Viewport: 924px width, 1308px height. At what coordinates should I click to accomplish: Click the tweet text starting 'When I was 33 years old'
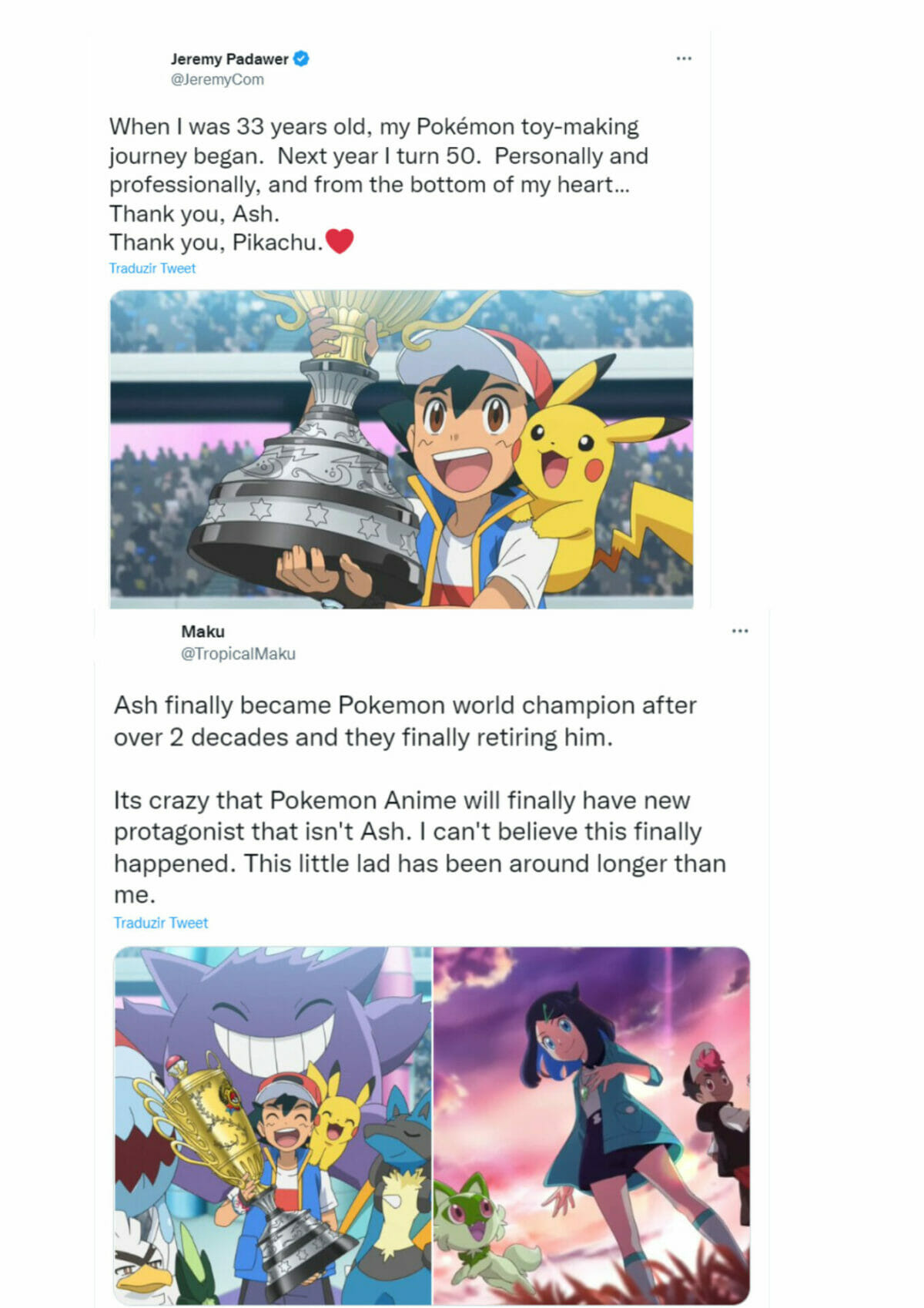tap(379, 184)
